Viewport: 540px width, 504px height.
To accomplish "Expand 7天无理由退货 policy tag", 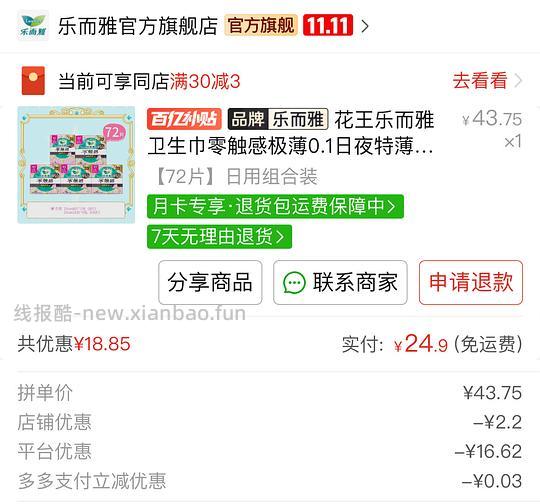I will pos(219,237).
